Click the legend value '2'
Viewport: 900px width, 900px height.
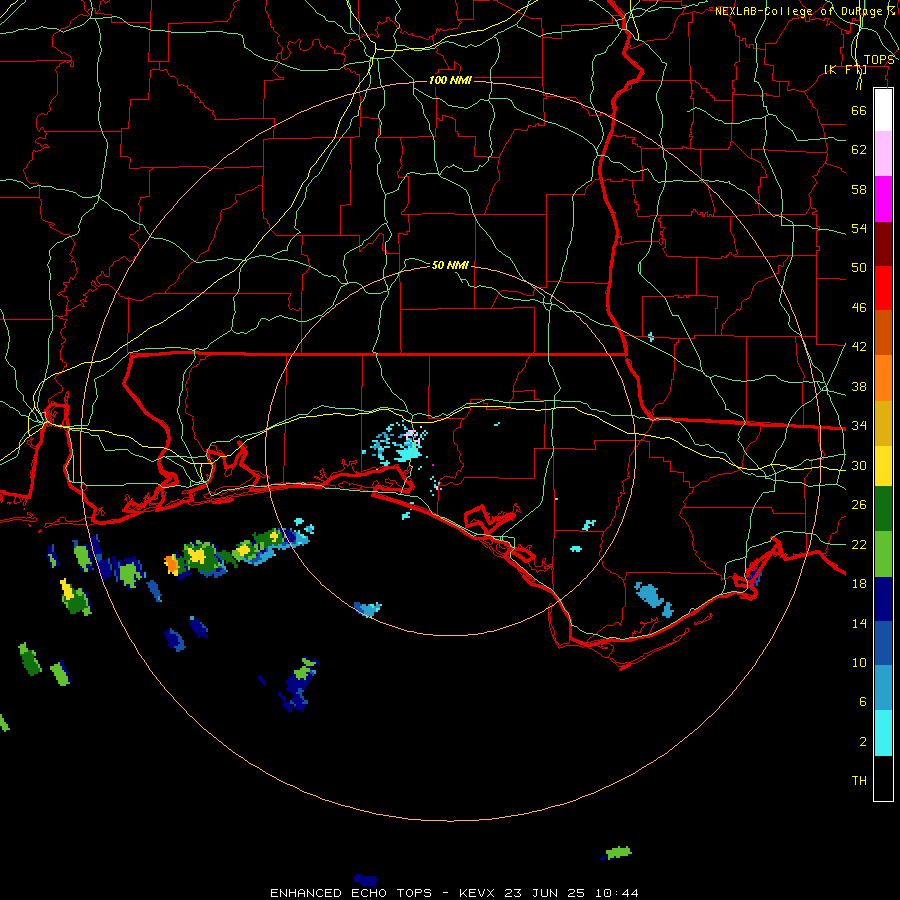pyautogui.click(x=862, y=742)
